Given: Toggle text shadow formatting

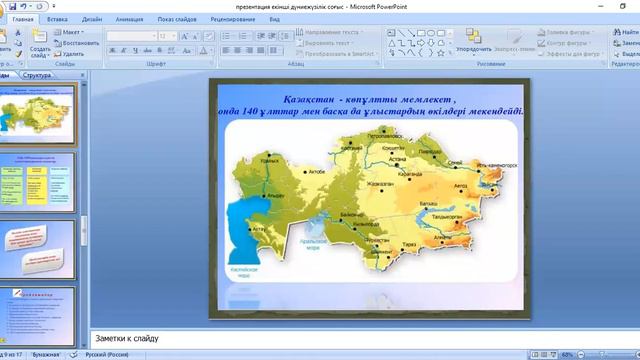Looking at the screenshot, I should coord(160,50).
